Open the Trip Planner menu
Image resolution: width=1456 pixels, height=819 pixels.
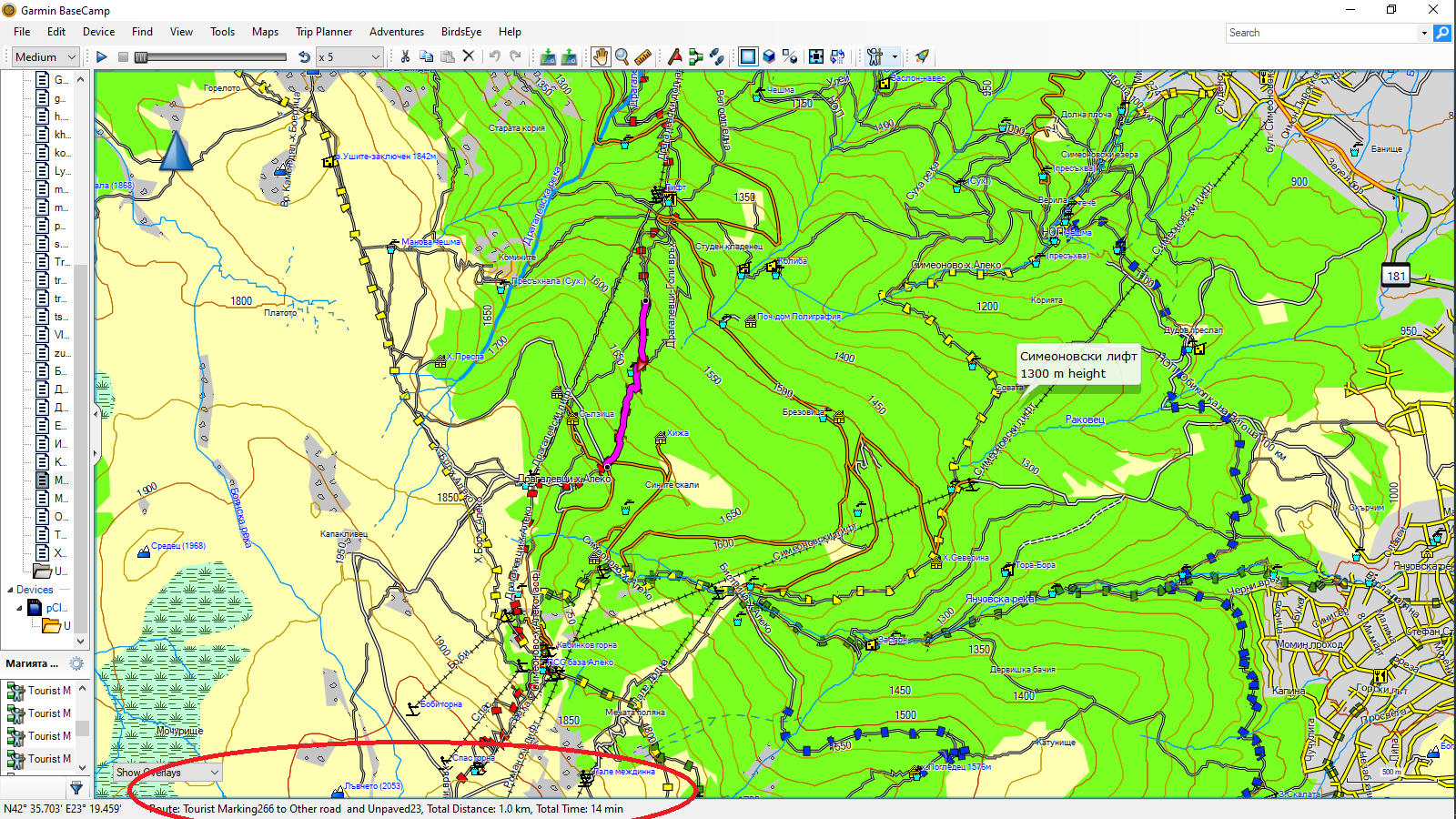324,31
